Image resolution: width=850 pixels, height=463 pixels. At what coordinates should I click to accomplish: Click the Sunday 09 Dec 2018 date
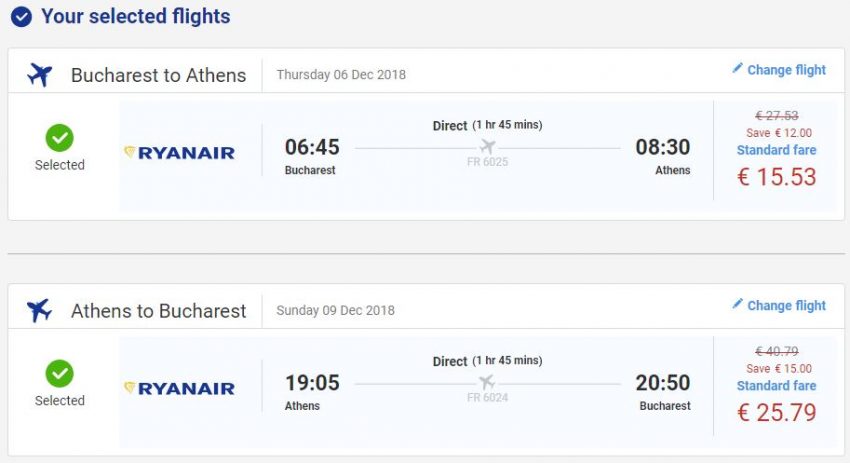(335, 310)
